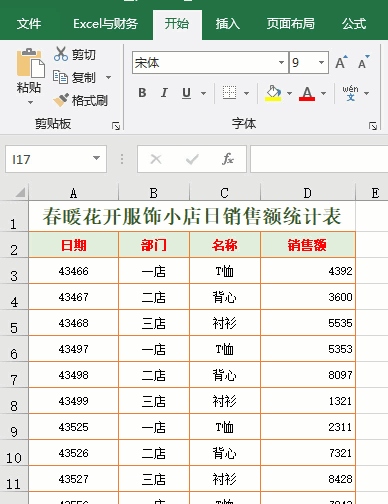The image size is (388, 504).
Task: Cancel entry with the X icon
Action: pyautogui.click(x=156, y=159)
